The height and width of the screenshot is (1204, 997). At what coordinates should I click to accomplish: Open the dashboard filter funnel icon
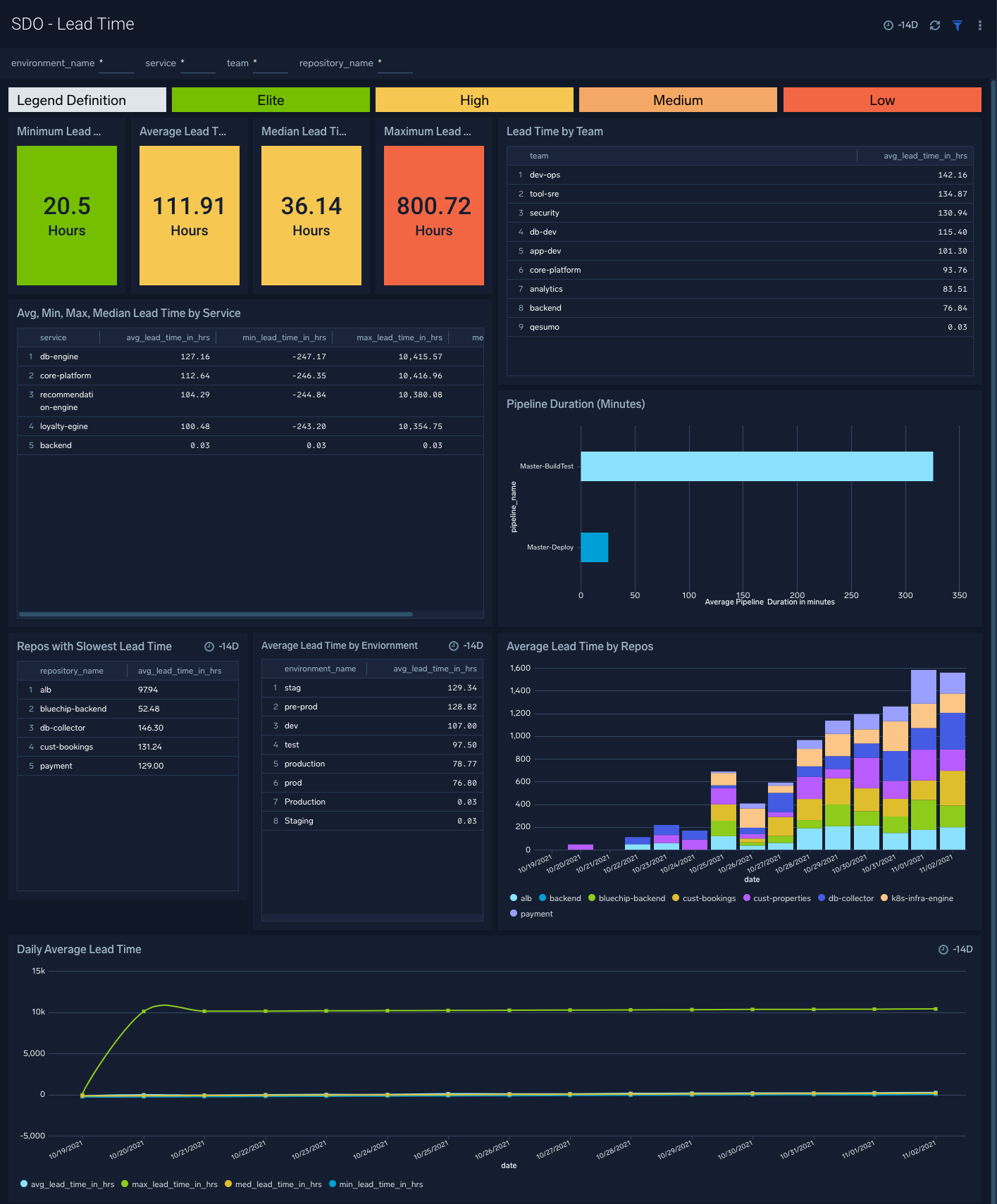pos(958,25)
